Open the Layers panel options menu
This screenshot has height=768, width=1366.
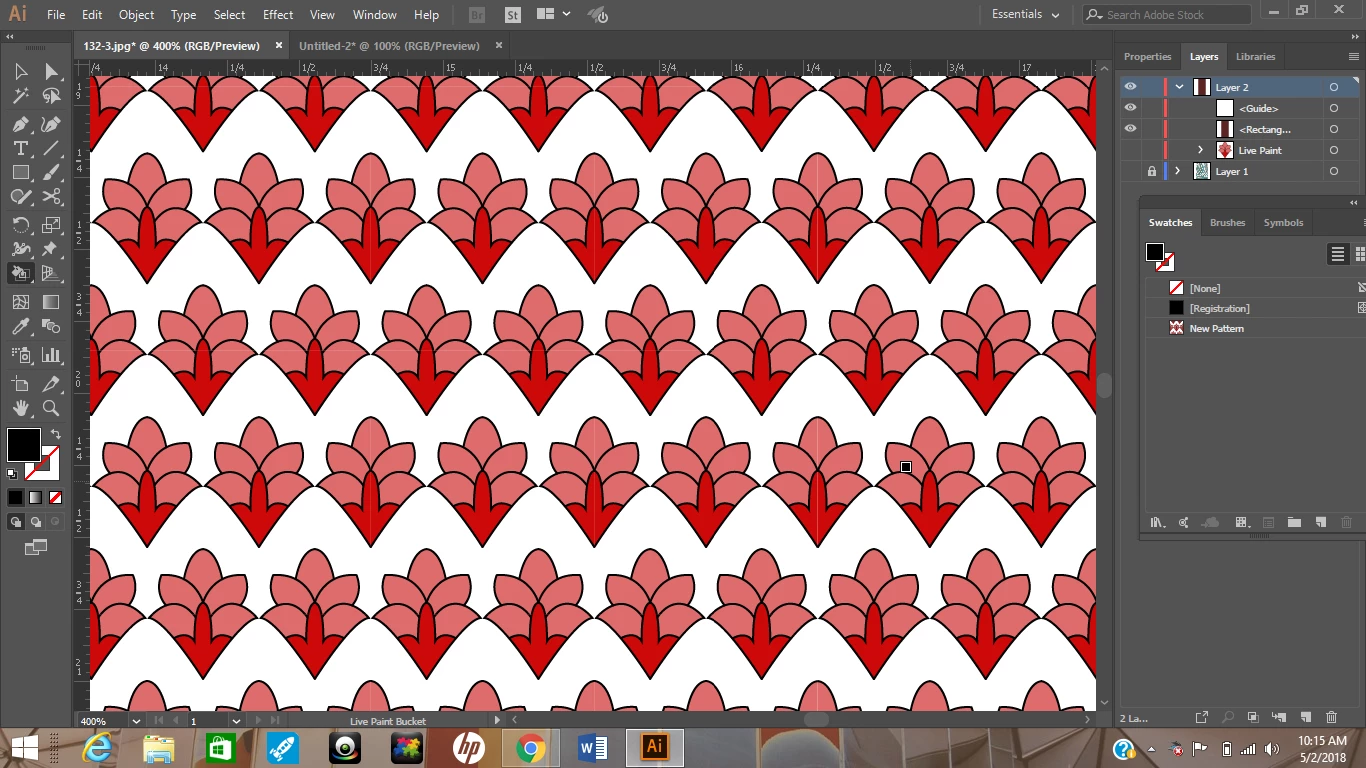point(1355,57)
